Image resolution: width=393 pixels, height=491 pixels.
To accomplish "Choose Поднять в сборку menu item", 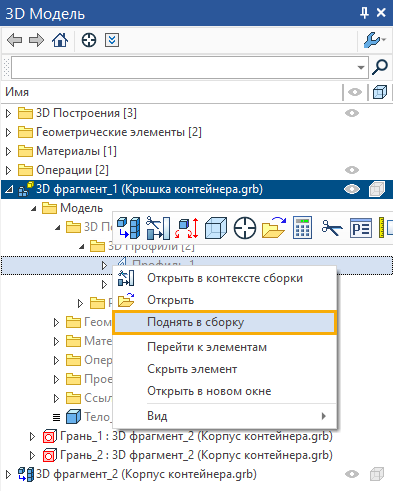I will (x=225, y=322).
